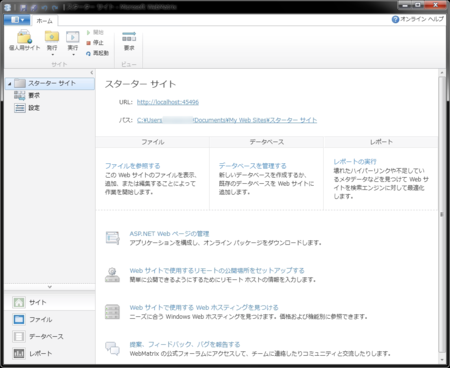
Task: Click the Web ホスティングを見つける link
Action: pyautogui.click(x=204, y=307)
